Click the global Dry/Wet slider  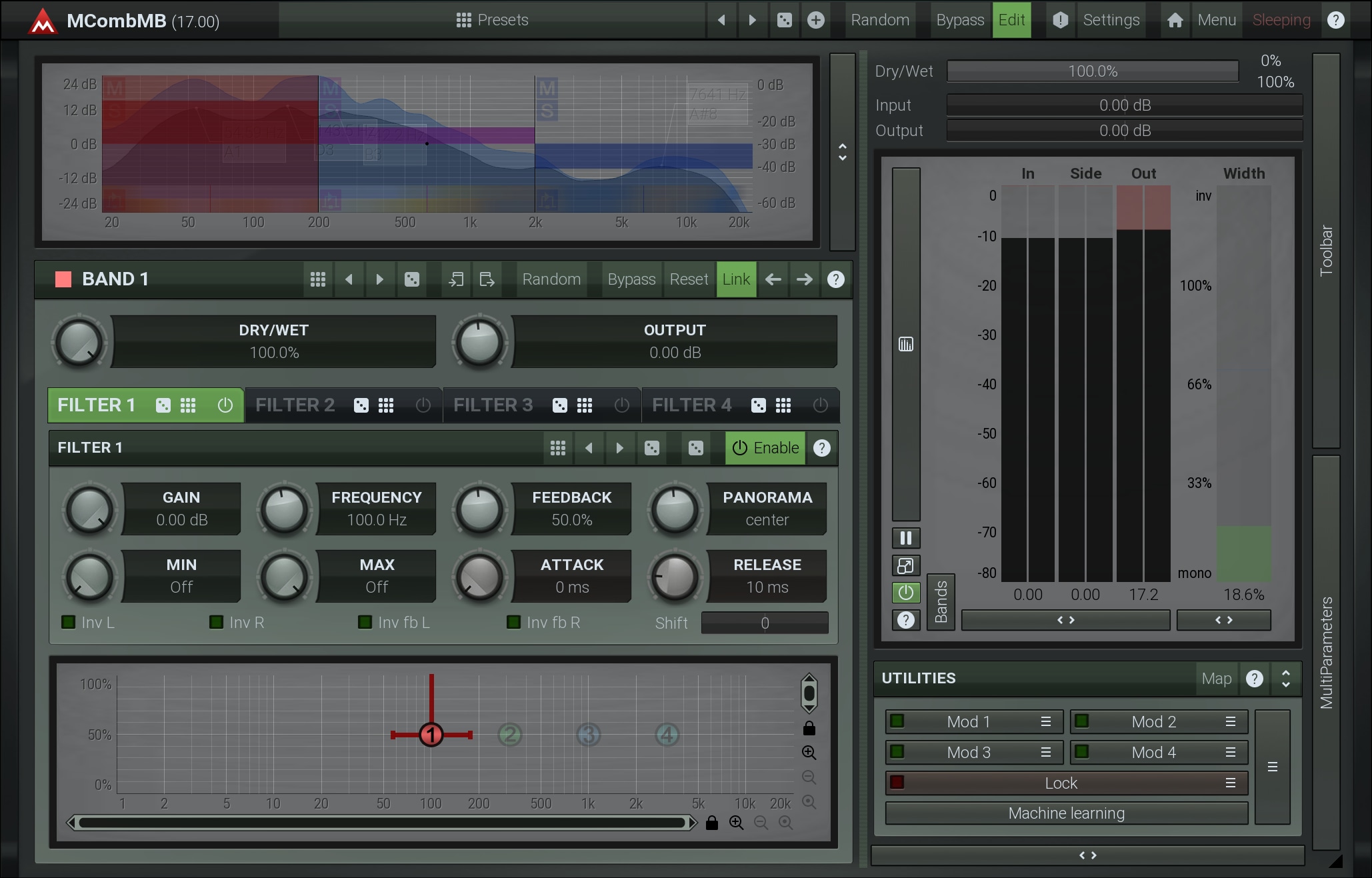[1092, 71]
